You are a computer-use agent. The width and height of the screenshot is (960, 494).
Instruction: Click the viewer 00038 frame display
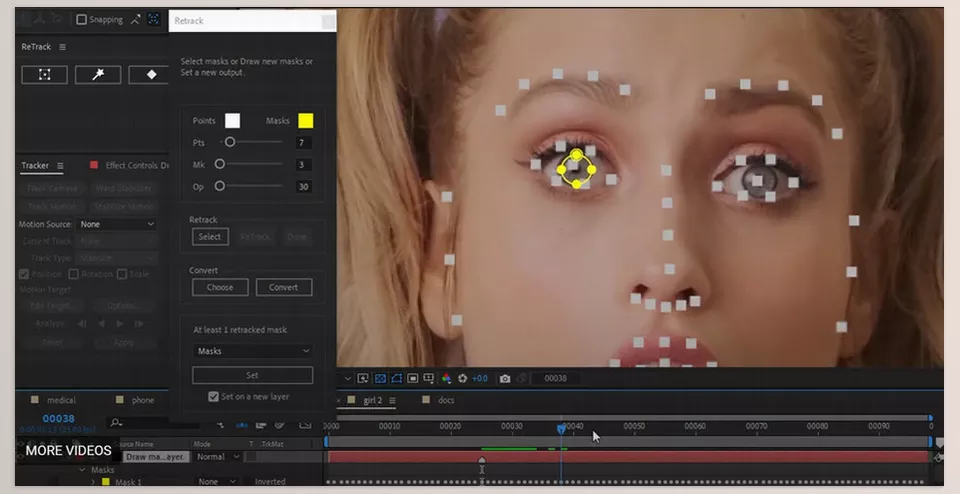pyautogui.click(x=555, y=378)
